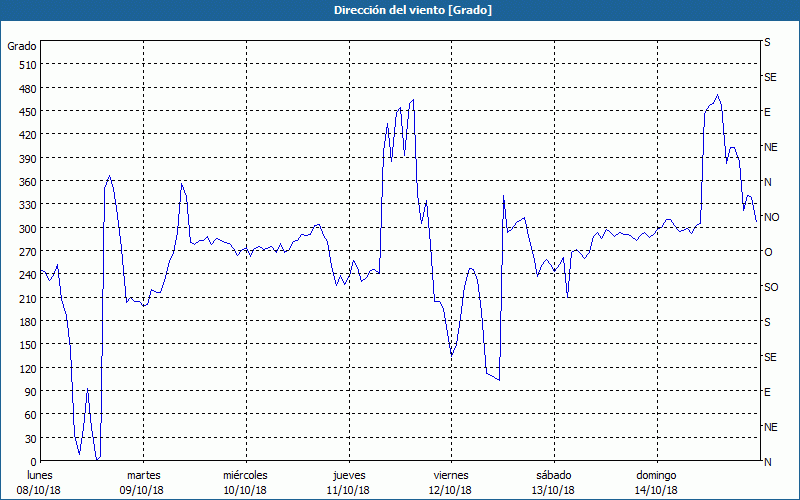Click the "lunes" day label
The image size is (800, 500).
(x=40, y=475)
